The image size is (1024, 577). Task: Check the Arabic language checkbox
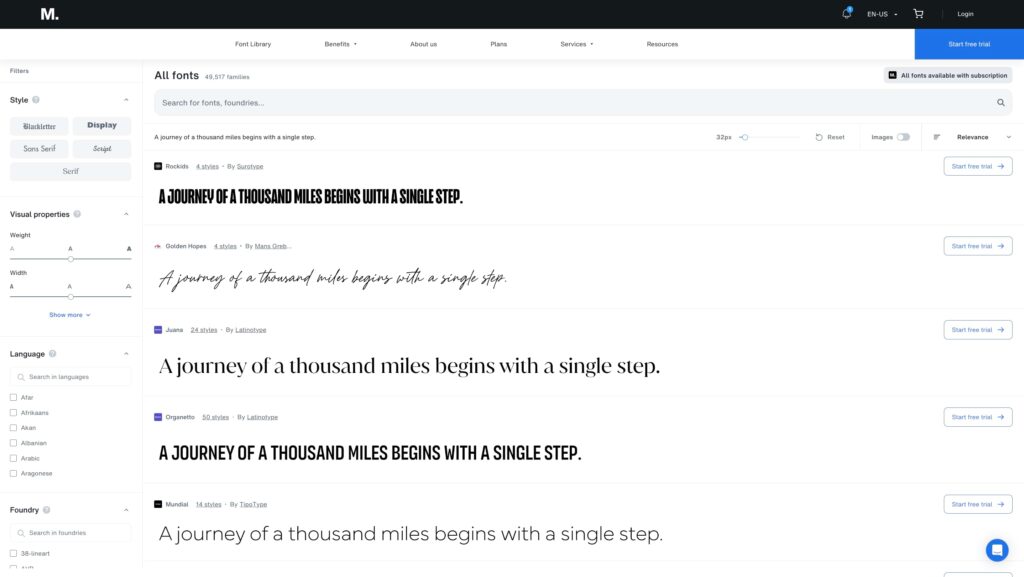click(x=13, y=458)
